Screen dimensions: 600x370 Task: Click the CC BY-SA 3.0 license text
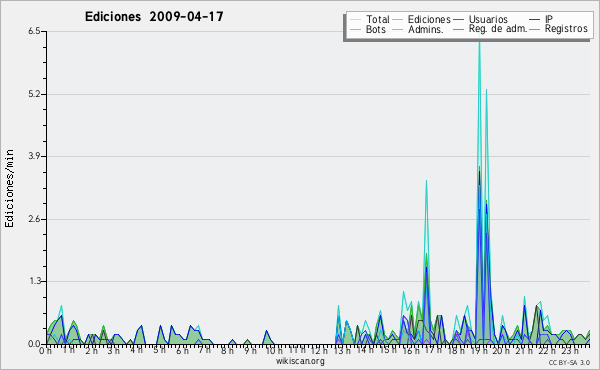(x=569, y=363)
